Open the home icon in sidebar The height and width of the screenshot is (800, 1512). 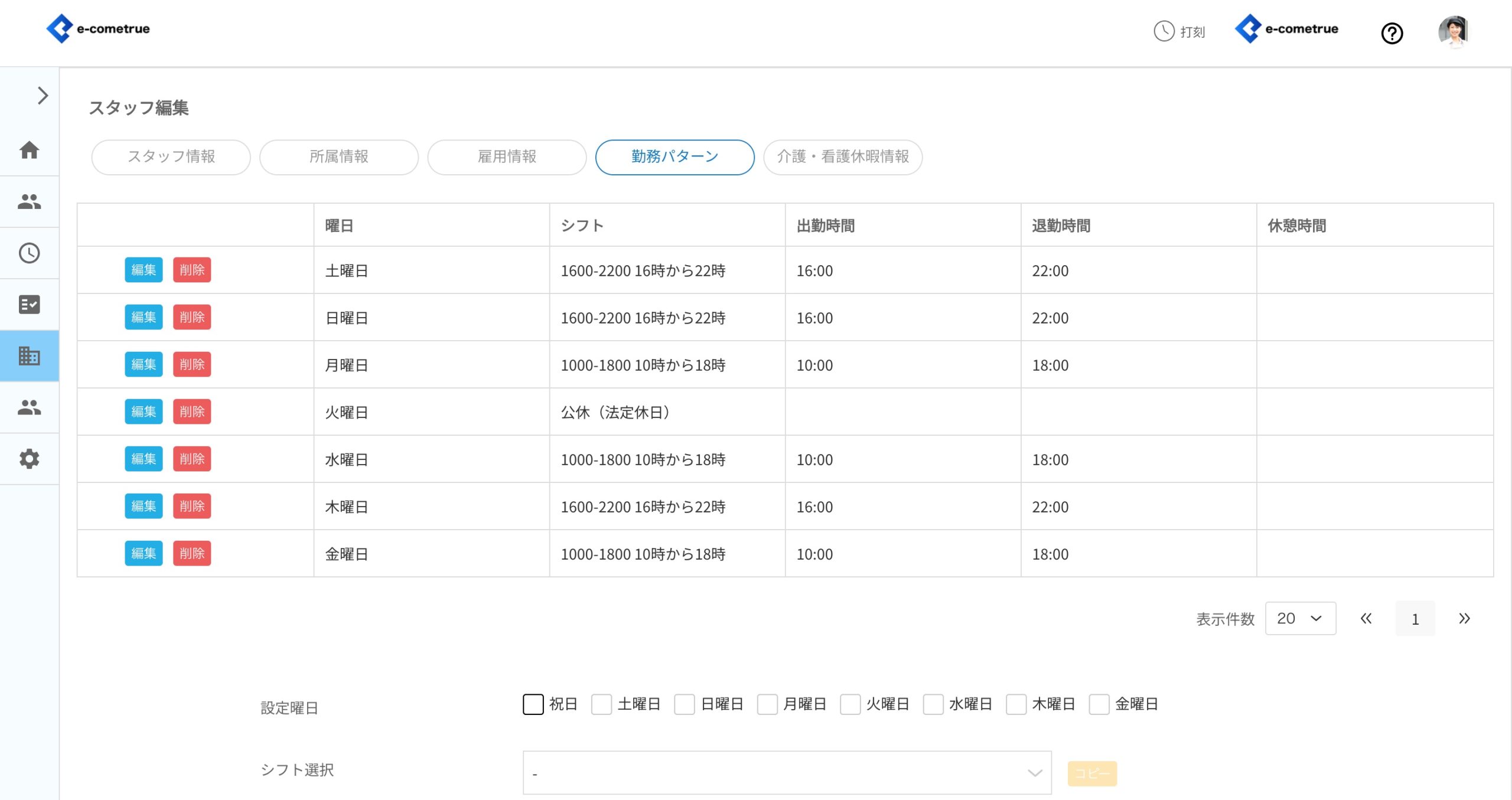click(x=29, y=150)
